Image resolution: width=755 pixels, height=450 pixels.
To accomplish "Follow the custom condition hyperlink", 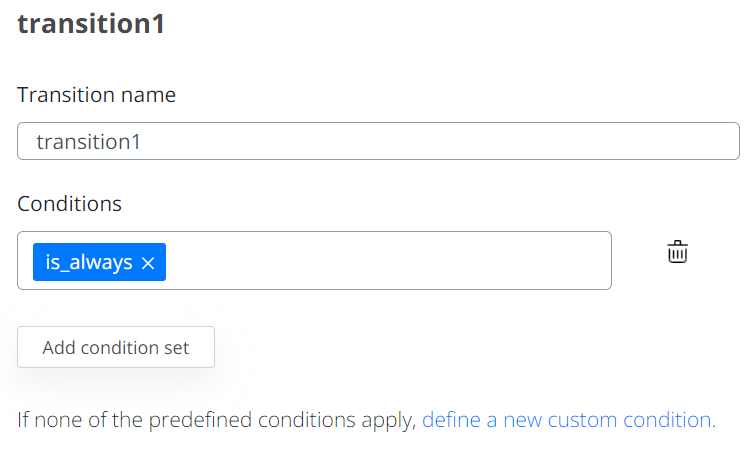I will point(568,420).
